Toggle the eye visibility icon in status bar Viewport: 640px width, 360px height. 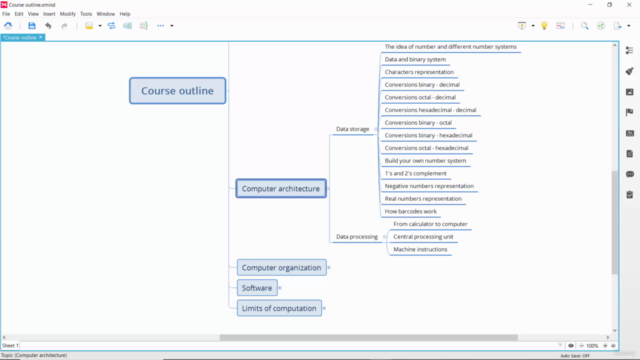pos(571,345)
